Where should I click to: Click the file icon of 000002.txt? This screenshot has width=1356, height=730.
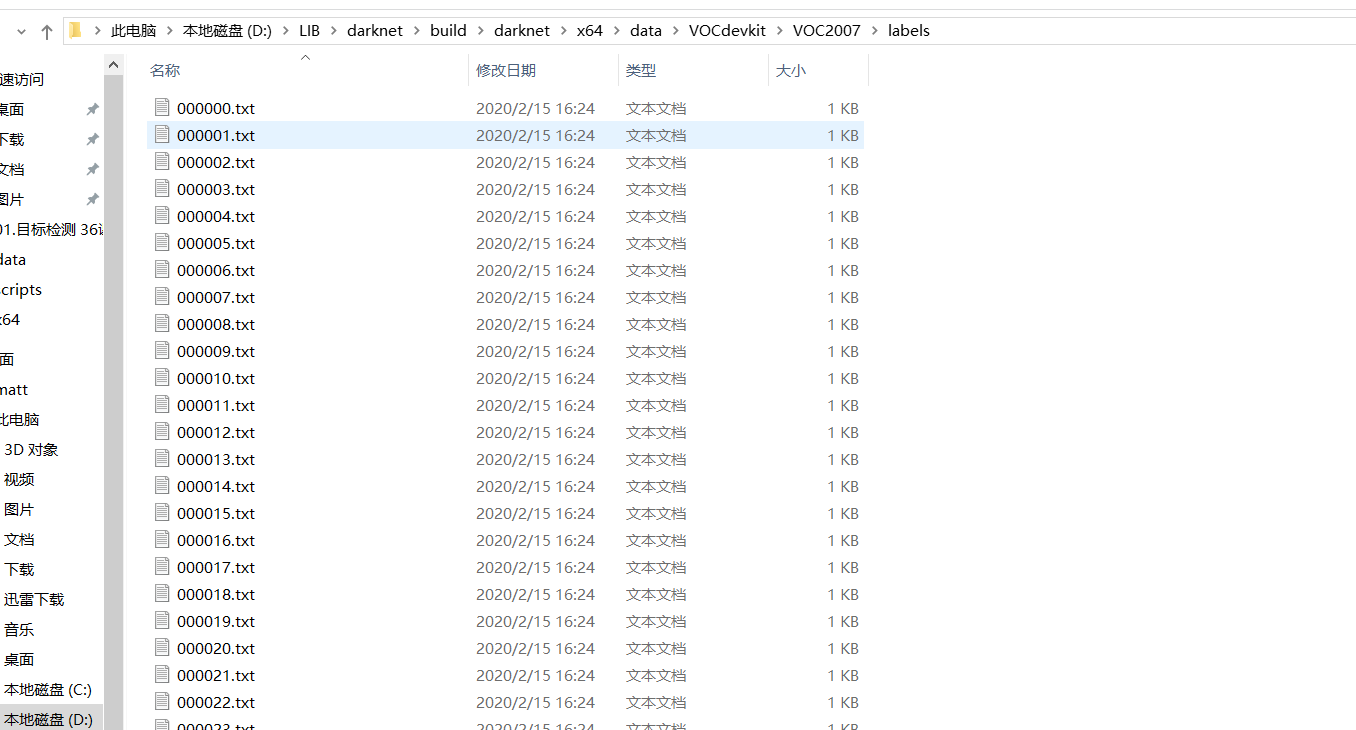[x=162, y=161]
